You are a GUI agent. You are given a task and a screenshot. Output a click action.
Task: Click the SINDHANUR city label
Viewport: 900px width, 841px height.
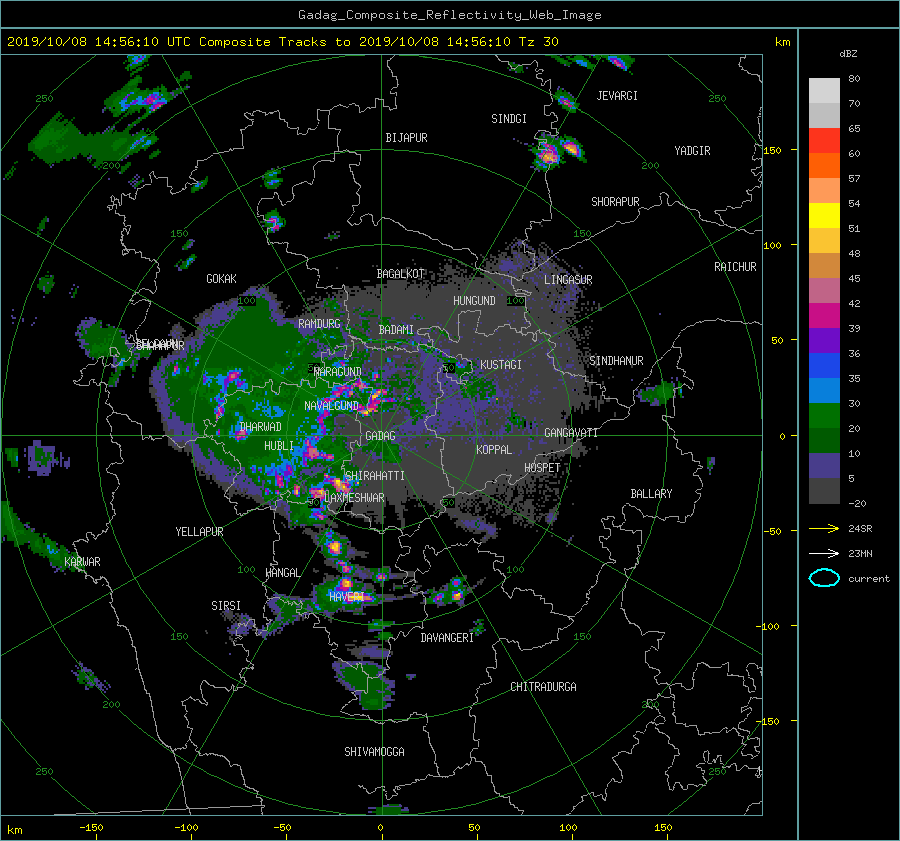[x=616, y=361]
